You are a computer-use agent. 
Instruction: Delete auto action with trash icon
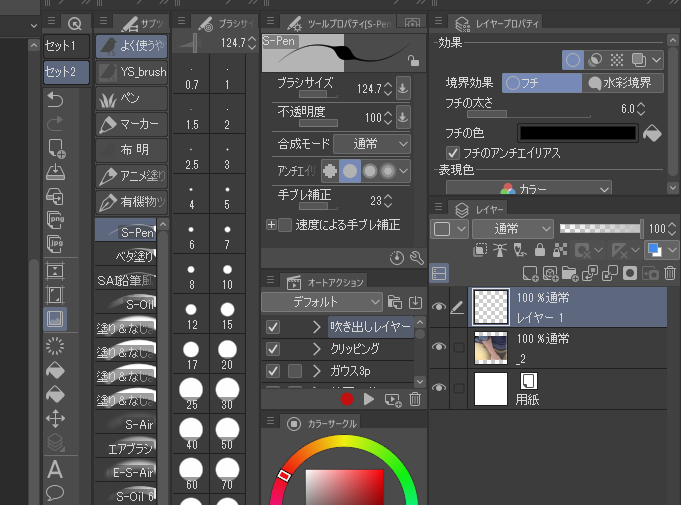pyautogui.click(x=415, y=399)
